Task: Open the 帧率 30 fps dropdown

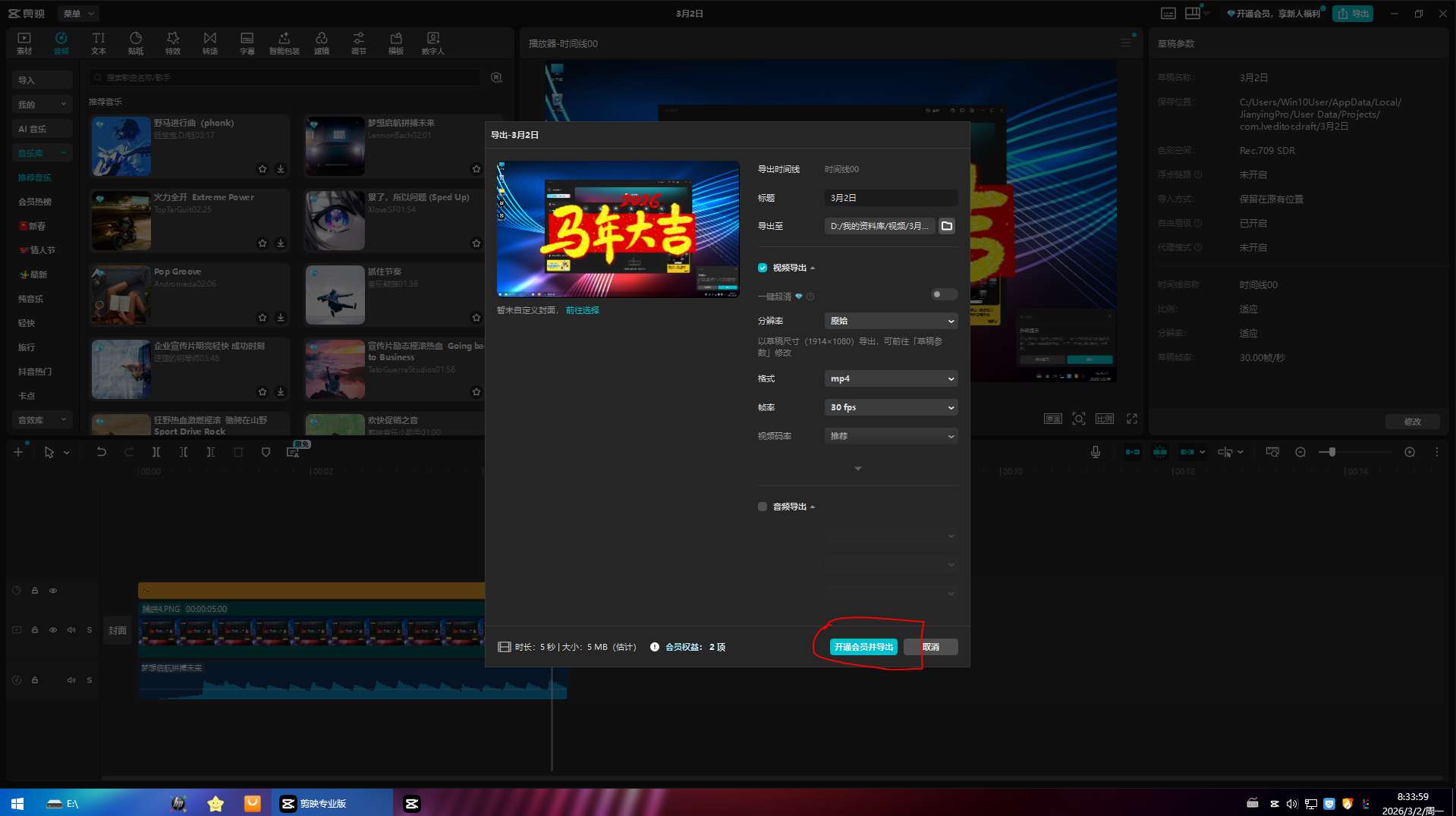Action: 891,407
